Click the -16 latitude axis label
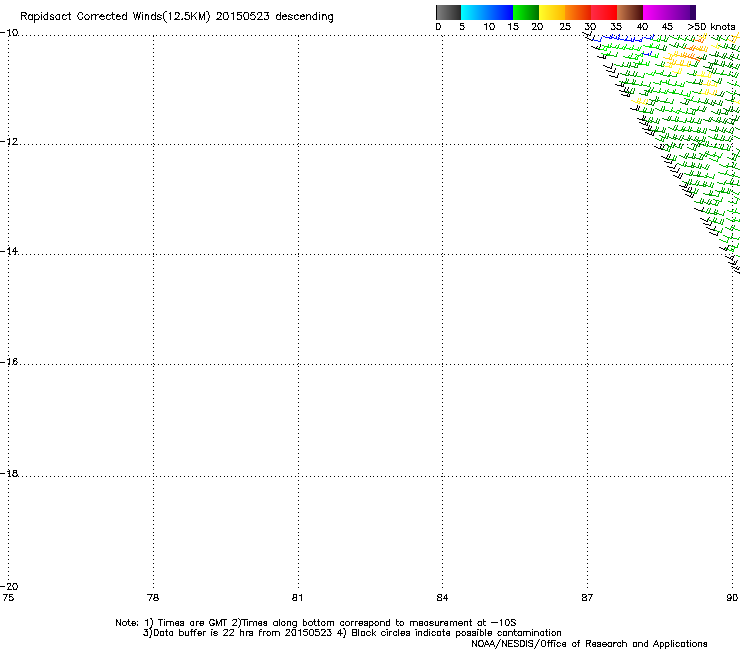The width and height of the screenshot is (740, 650). click(x=9, y=362)
